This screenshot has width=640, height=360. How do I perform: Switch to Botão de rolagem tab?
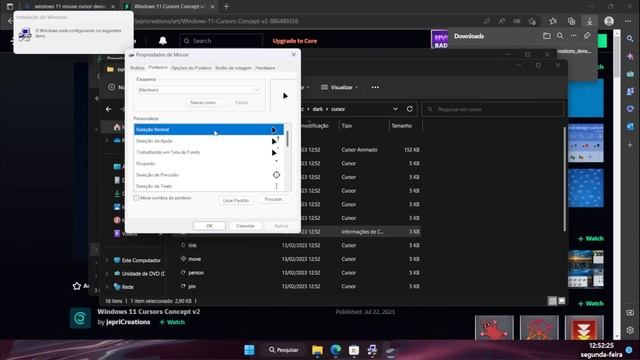click(233, 68)
